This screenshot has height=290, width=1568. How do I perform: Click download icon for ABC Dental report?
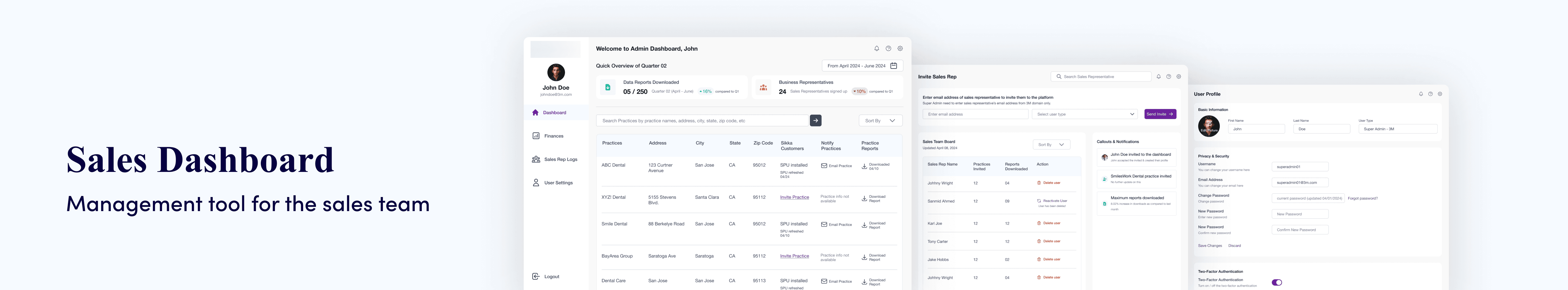click(x=864, y=166)
